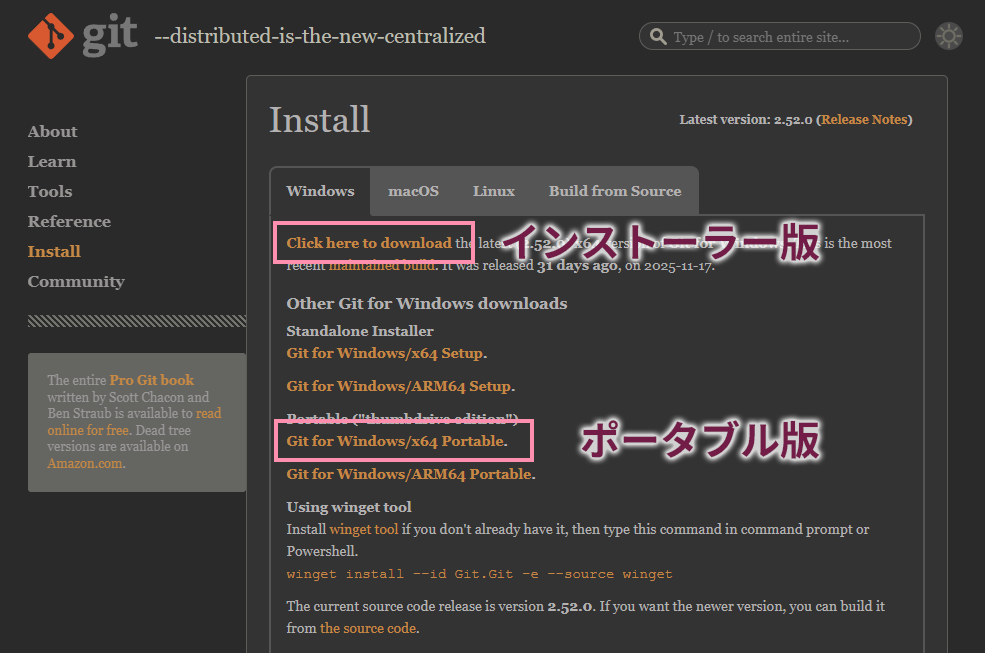This screenshot has height=653, width=985.
Task: Open the Build from Source tab
Action: coord(614,191)
